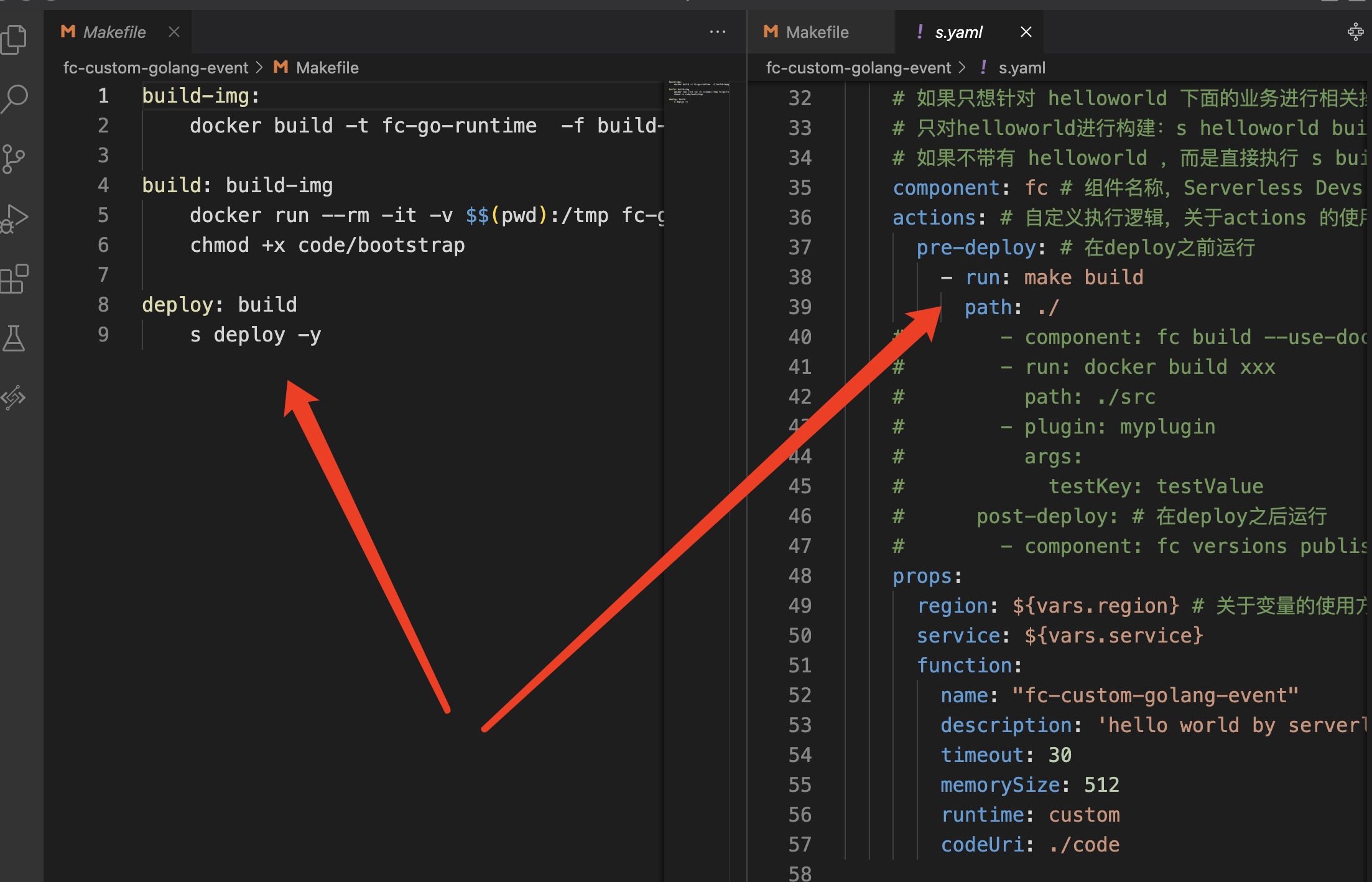Click line number 38 in s.yaml
The image size is (1372, 882).
click(x=800, y=277)
